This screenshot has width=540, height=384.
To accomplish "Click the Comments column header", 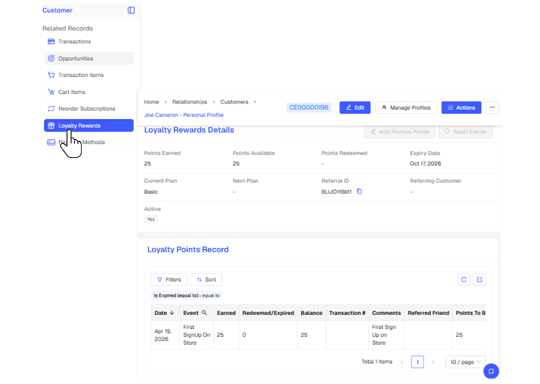I will pos(386,313).
